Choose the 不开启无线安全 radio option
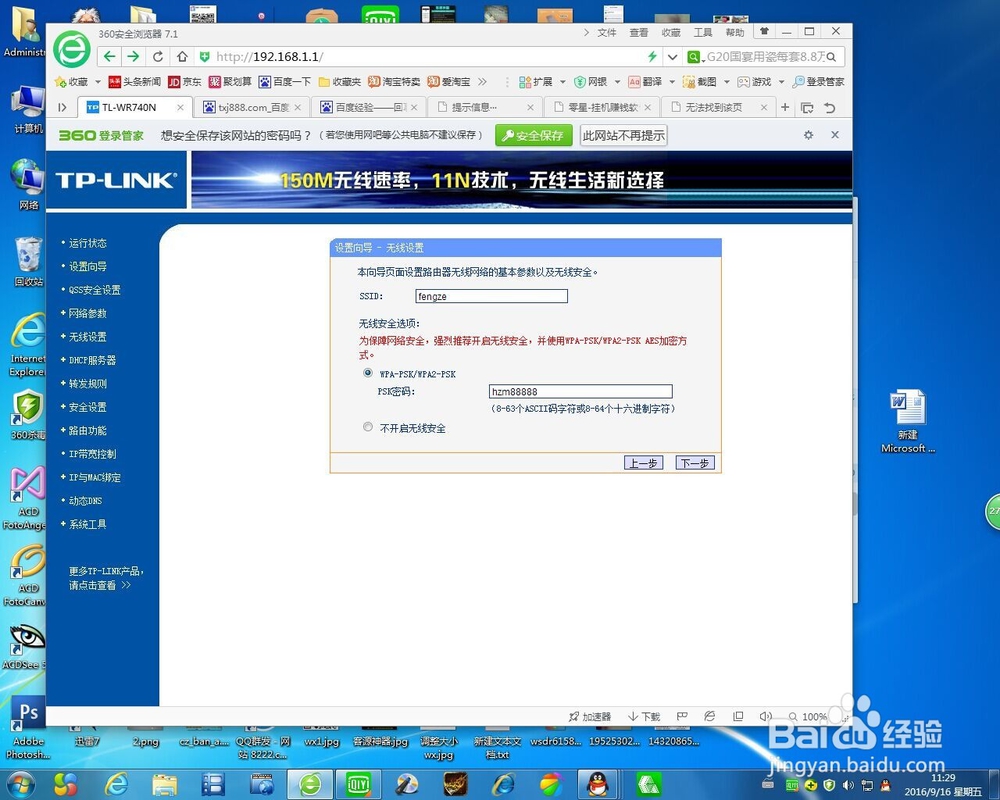 click(x=367, y=427)
